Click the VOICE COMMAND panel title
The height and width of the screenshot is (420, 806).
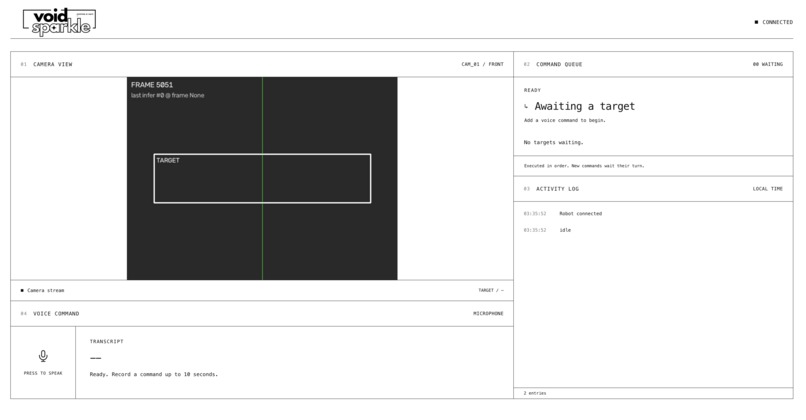pos(56,314)
